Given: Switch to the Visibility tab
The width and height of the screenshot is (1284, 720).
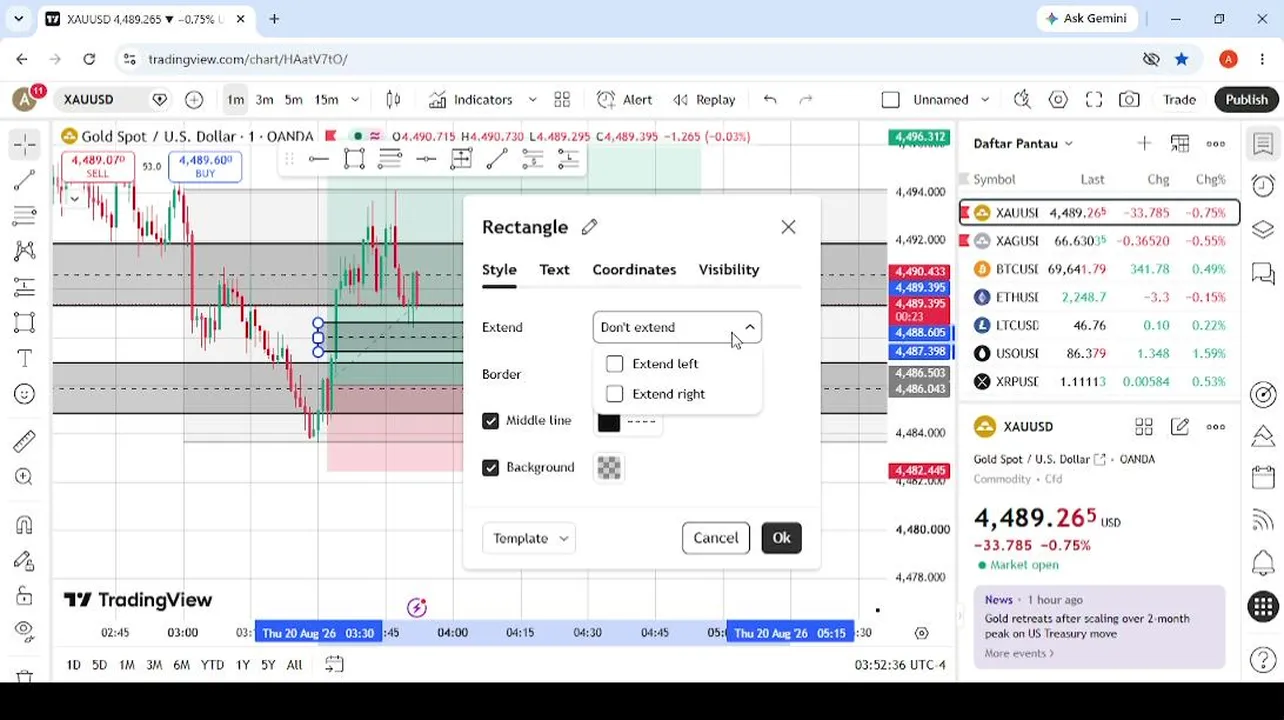Looking at the screenshot, I should (729, 269).
